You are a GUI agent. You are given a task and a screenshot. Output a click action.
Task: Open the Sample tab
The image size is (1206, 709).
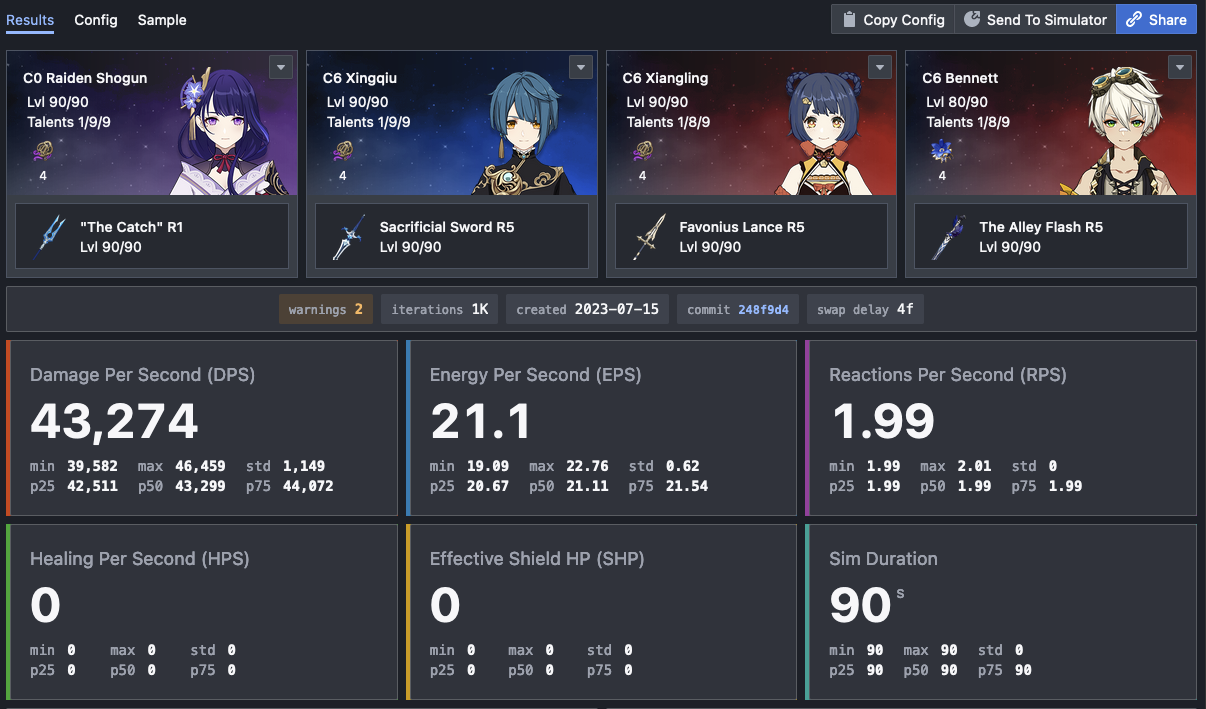coord(162,20)
